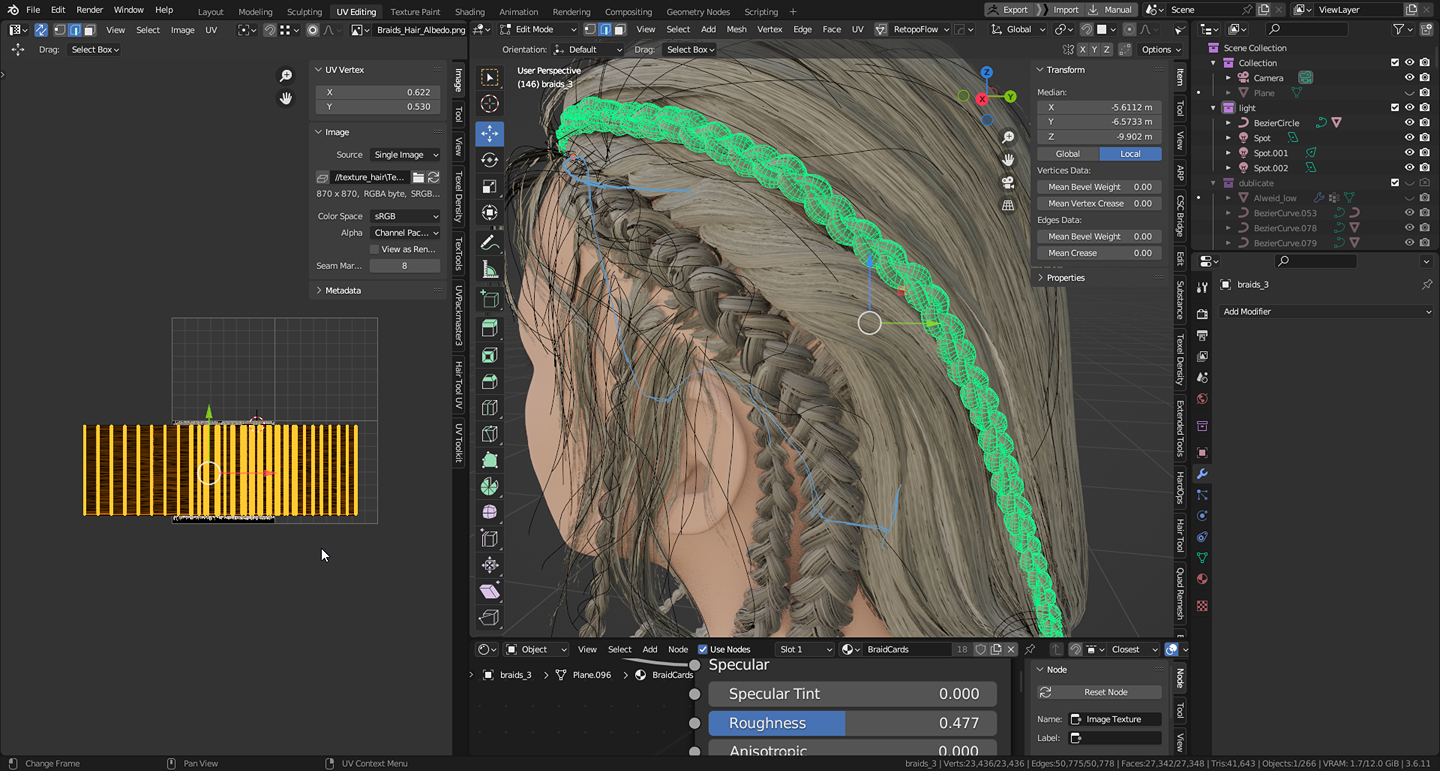The height and width of the screenshot is (771, 1440).
Task: Select the Rotate tool in viewport toolbar
Action: pos(490,160)
